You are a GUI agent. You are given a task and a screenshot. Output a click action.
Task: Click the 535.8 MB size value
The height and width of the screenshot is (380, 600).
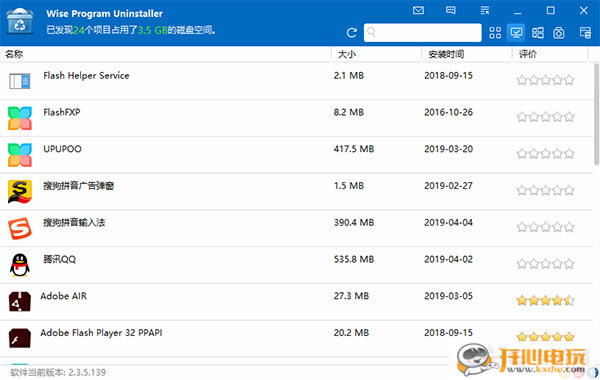354,259
